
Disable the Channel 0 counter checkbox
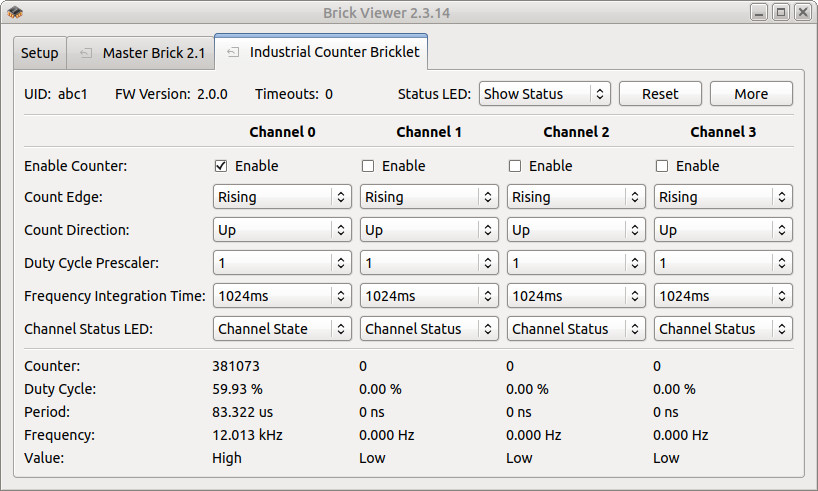(x=221, y=166)
